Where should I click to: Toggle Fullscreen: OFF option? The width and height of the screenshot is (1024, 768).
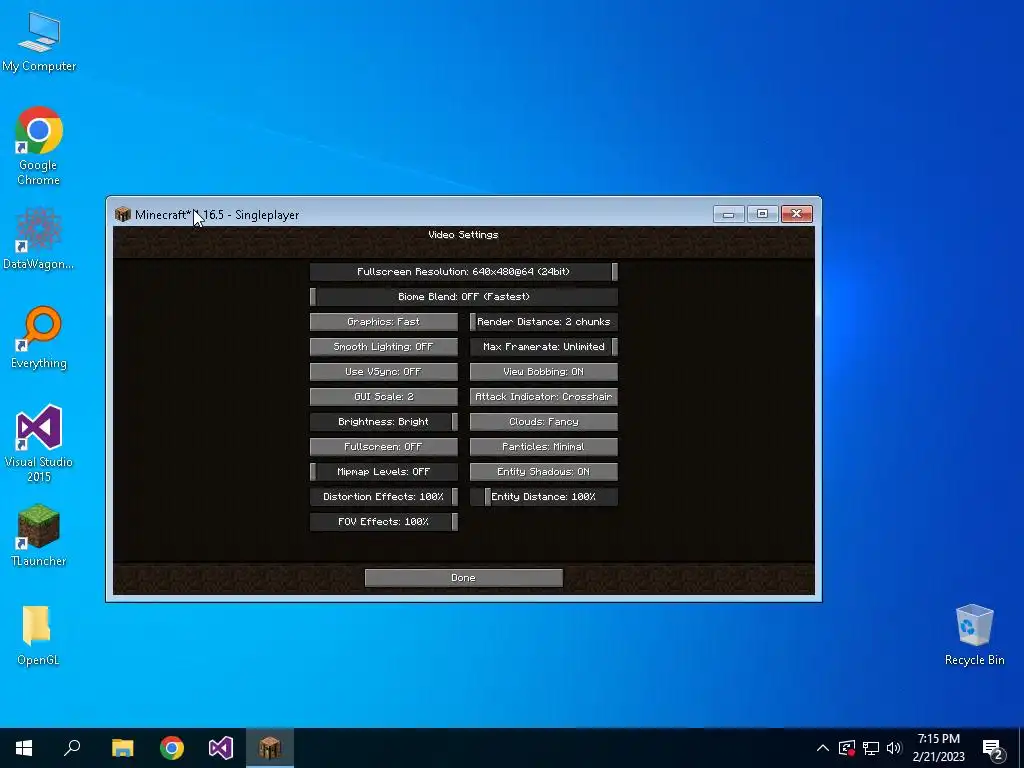click(383, 447)
